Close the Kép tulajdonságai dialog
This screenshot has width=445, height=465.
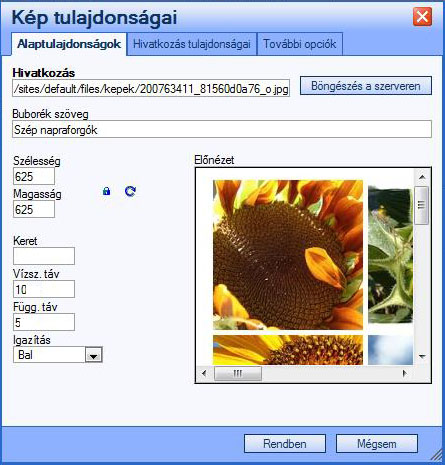(x=422, y=17)
